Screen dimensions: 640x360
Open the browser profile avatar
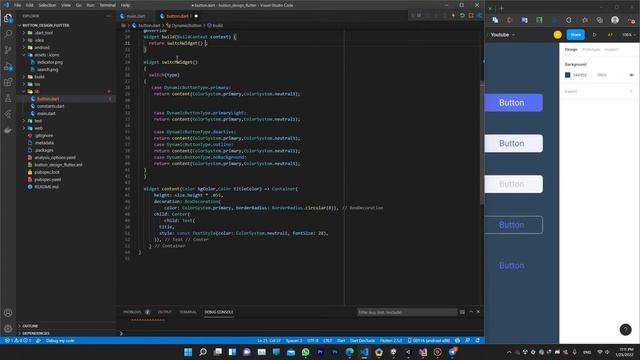click(x=615, y=20)
